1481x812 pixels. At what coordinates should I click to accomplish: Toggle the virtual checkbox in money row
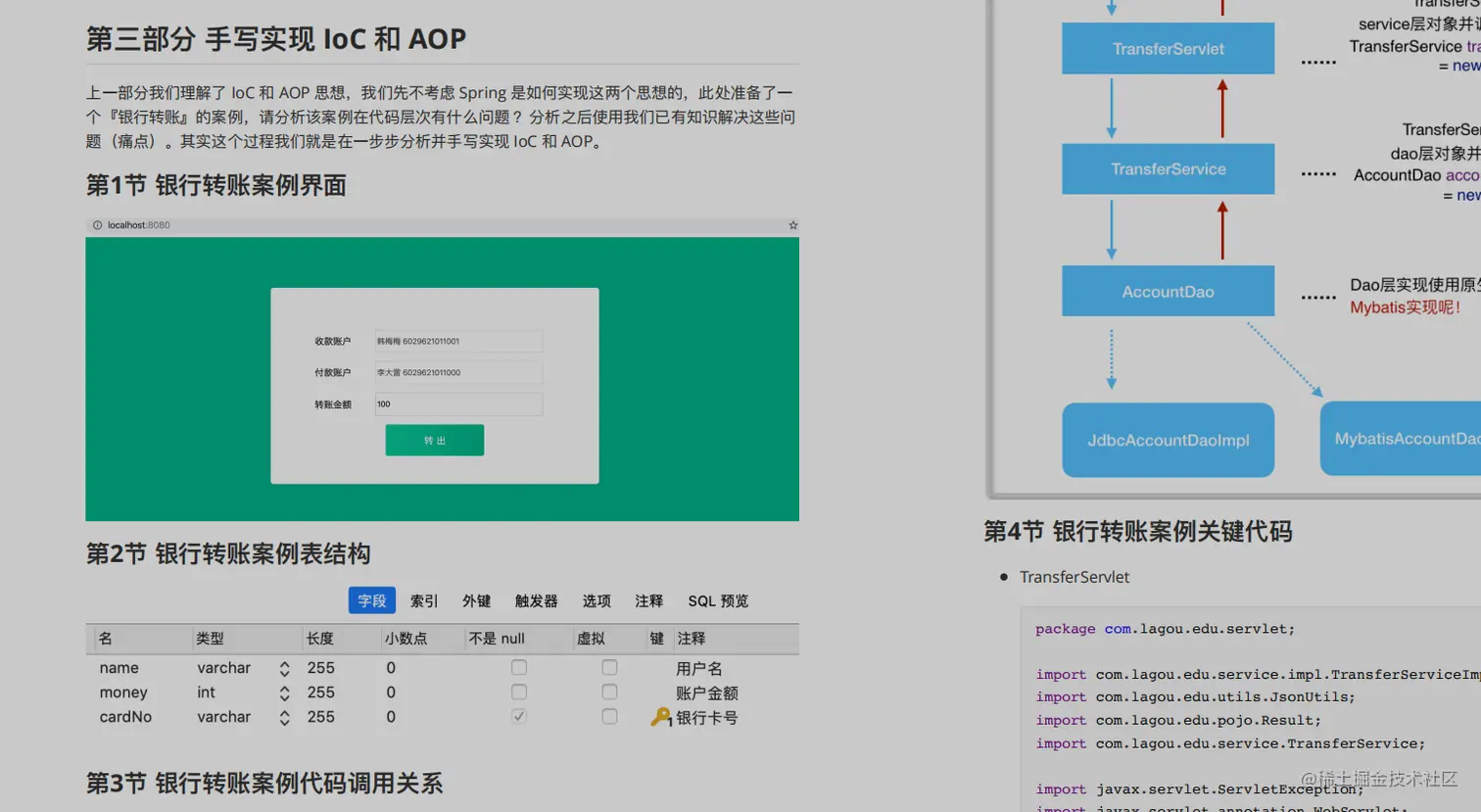coord(609,693)
